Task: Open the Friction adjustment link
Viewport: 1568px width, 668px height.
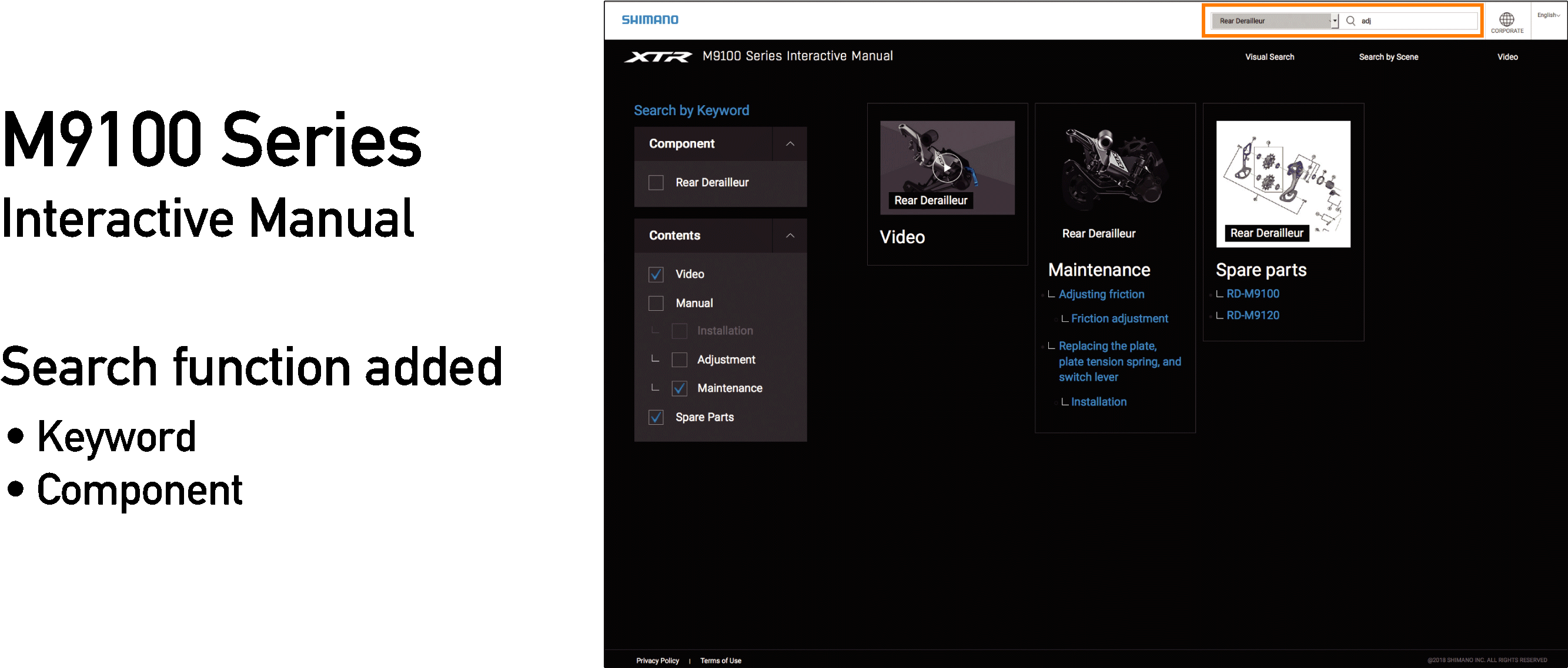Action: [1119, 318]
